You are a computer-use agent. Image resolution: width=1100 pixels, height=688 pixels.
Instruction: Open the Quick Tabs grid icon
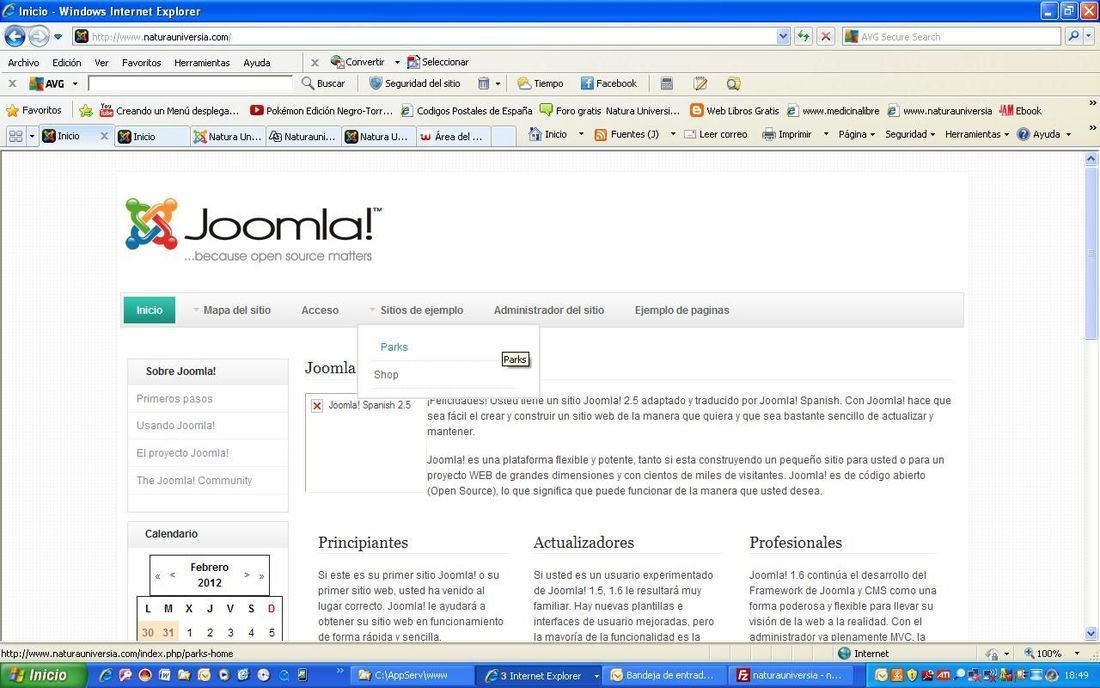[15, 136]
